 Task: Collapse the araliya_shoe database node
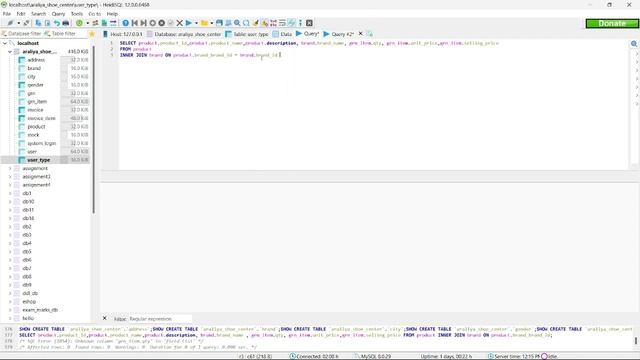pos(10,52)
